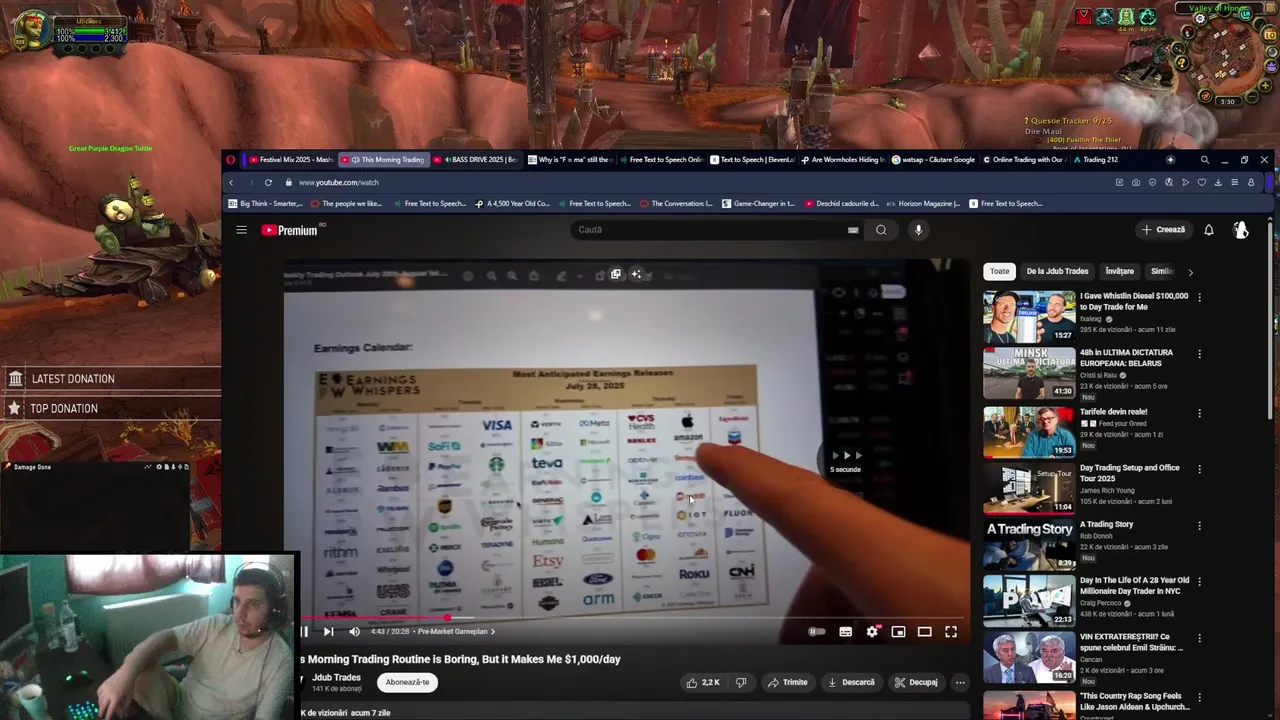
Task: Go back with the browser back arrow
Action: pos(231,182)
